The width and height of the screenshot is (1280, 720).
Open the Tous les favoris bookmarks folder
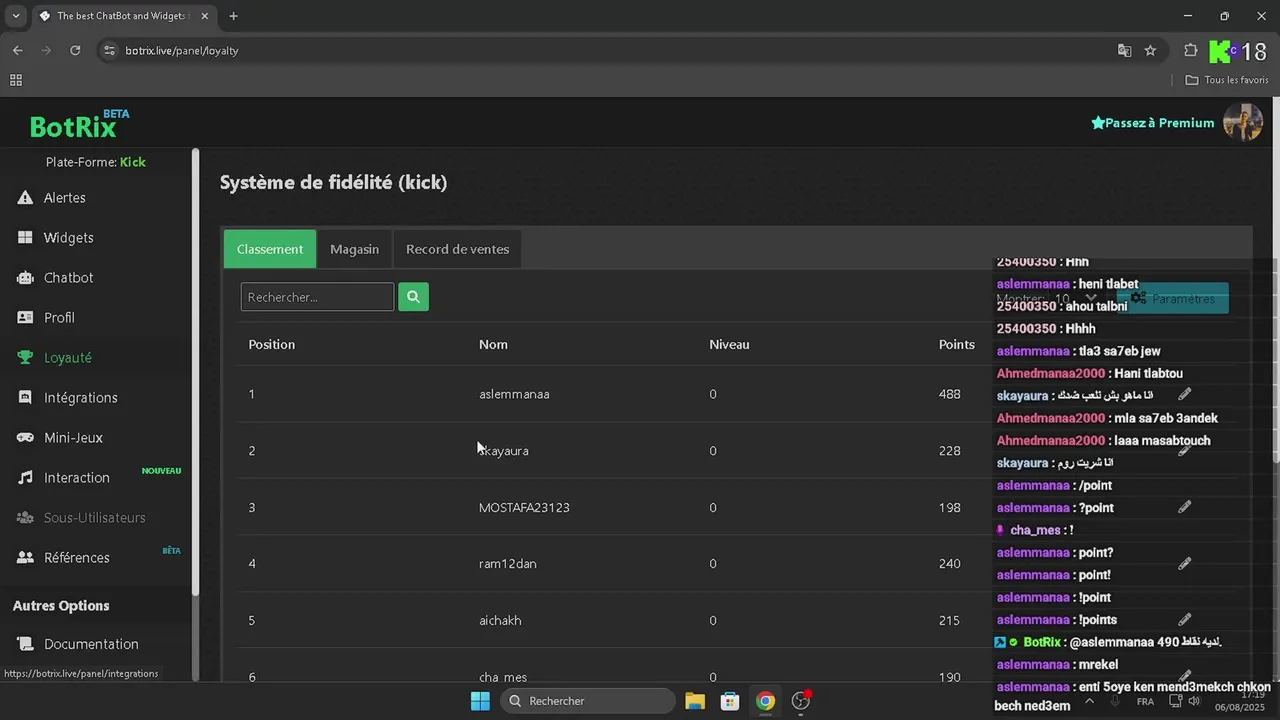tap(1227, 80)
